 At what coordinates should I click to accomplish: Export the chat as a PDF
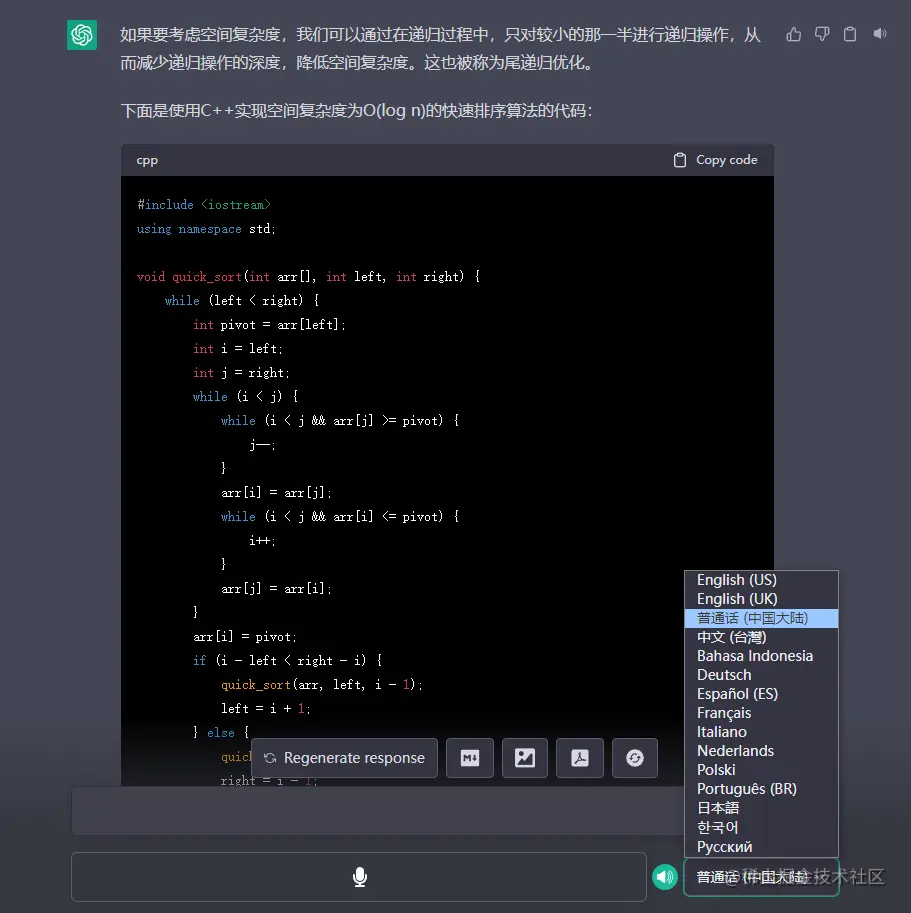[580, 758]
